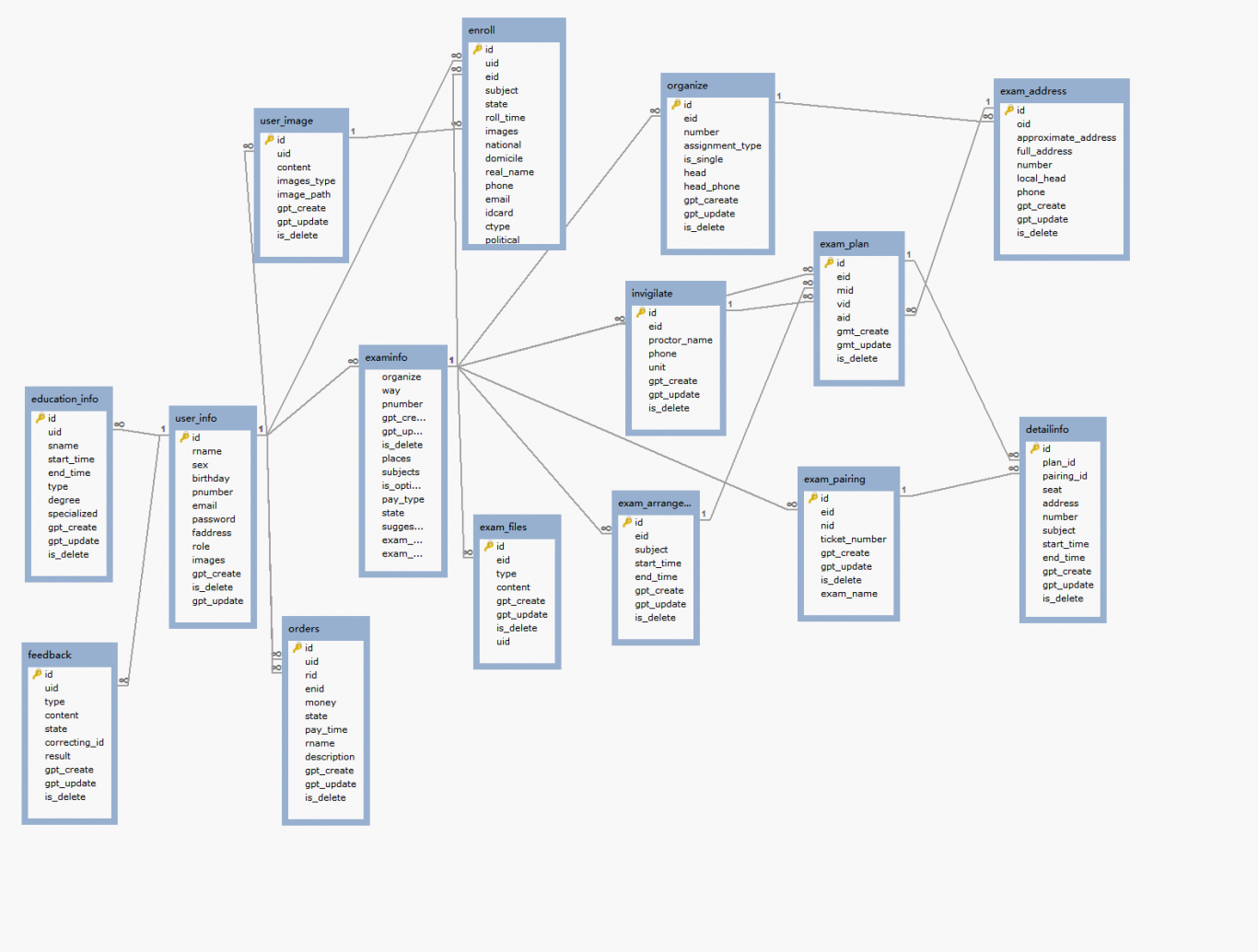Image resolution: width=1258 pixels, height=952 pixels.
Task: Select the education_info table header
Action: point(69,399)
